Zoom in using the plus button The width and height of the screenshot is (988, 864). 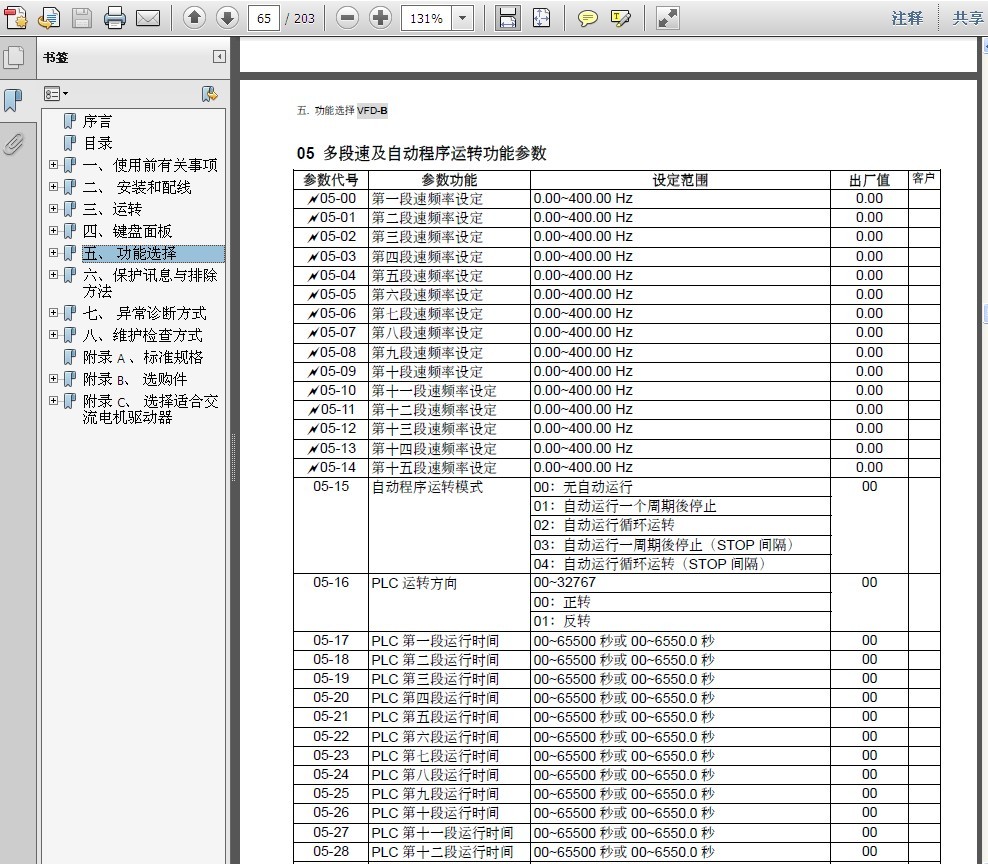(x=380, y=18)
